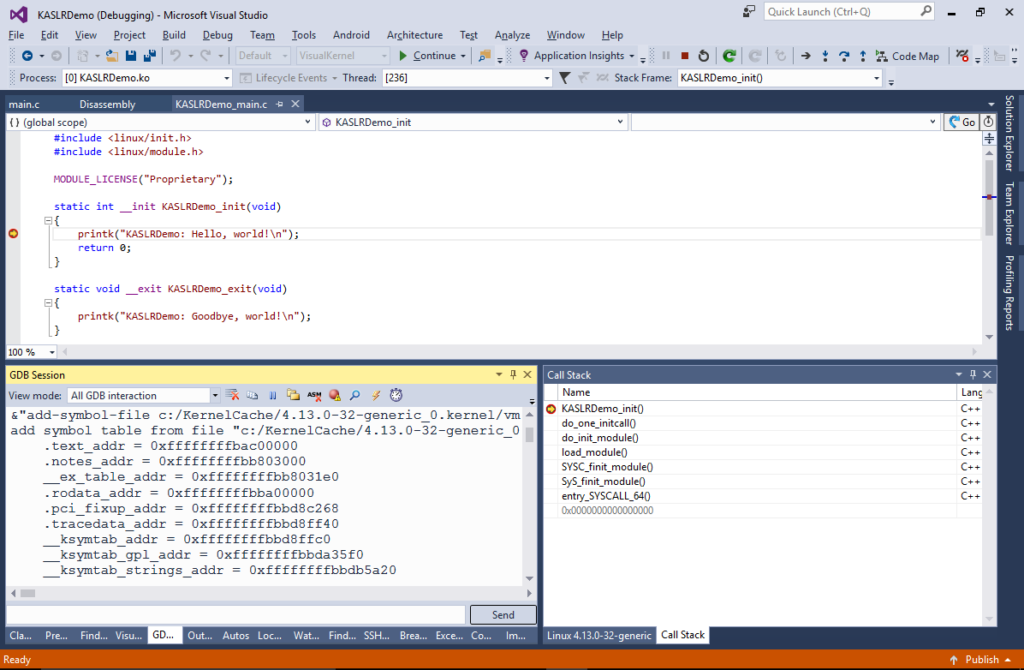The image size is (1024, 670).
Task: Stop debugging with the red square icon
Action: click(684, 55)
